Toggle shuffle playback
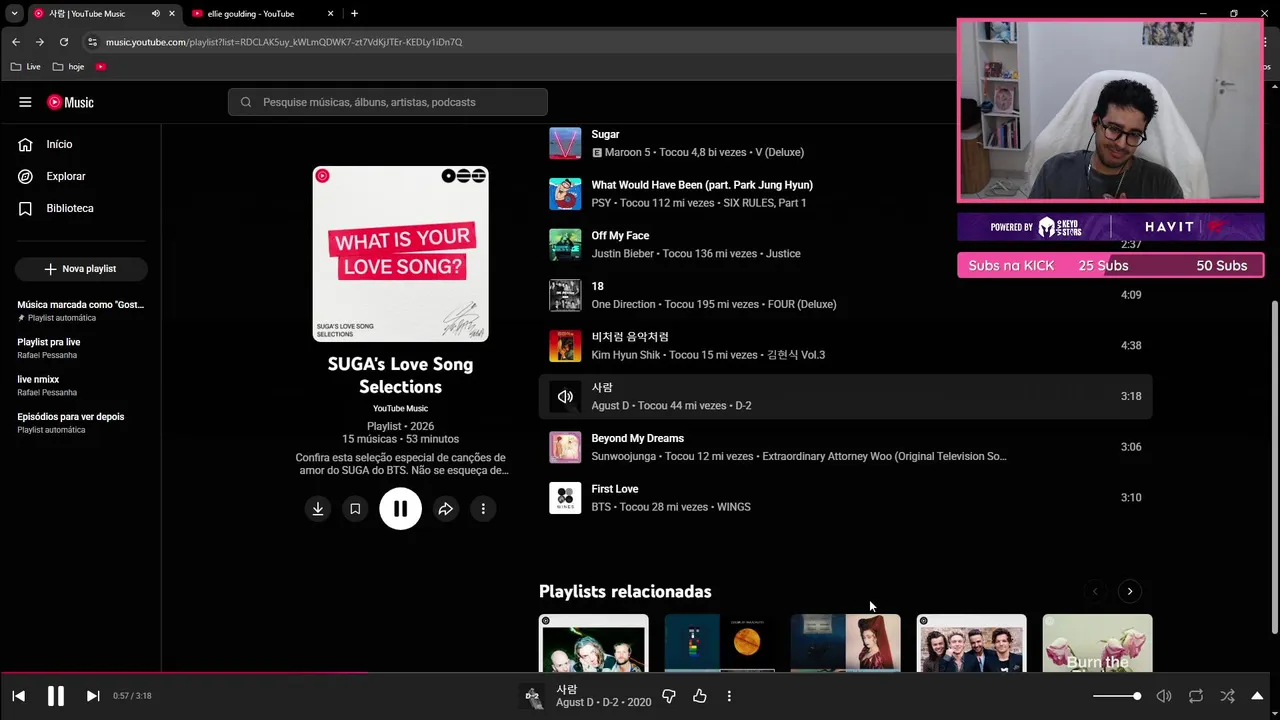Viewport: 1280px width, 720px height. (x=1227, y=696)
